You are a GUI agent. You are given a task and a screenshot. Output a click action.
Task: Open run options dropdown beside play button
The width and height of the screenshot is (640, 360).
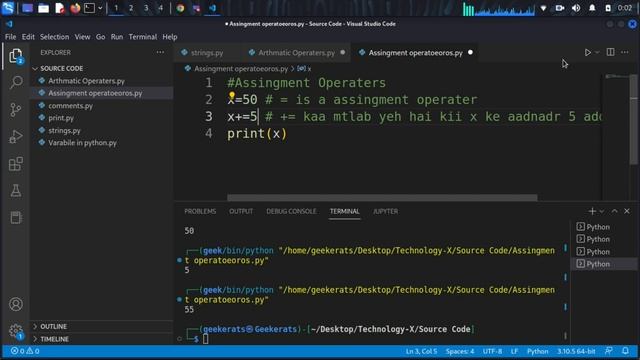coord(597,52)
